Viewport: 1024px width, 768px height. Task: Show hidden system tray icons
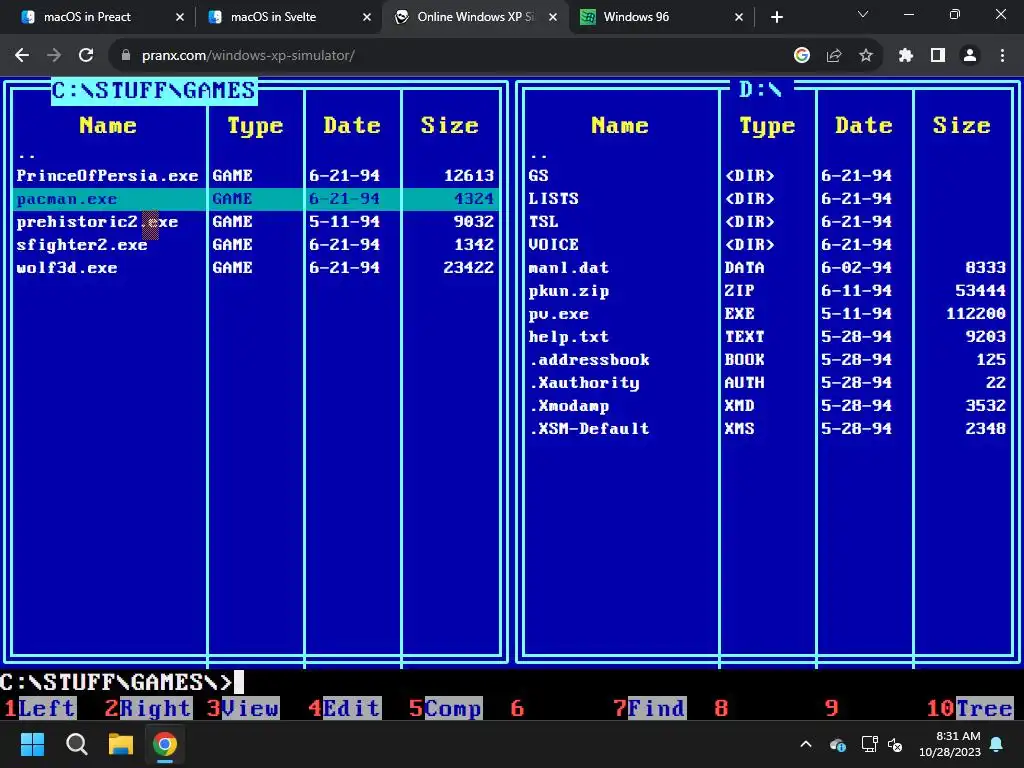(x=806, y=744)
